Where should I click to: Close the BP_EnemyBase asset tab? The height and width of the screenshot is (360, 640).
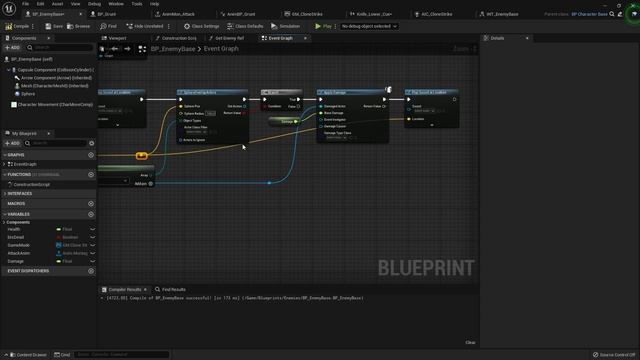click(80, 14)
